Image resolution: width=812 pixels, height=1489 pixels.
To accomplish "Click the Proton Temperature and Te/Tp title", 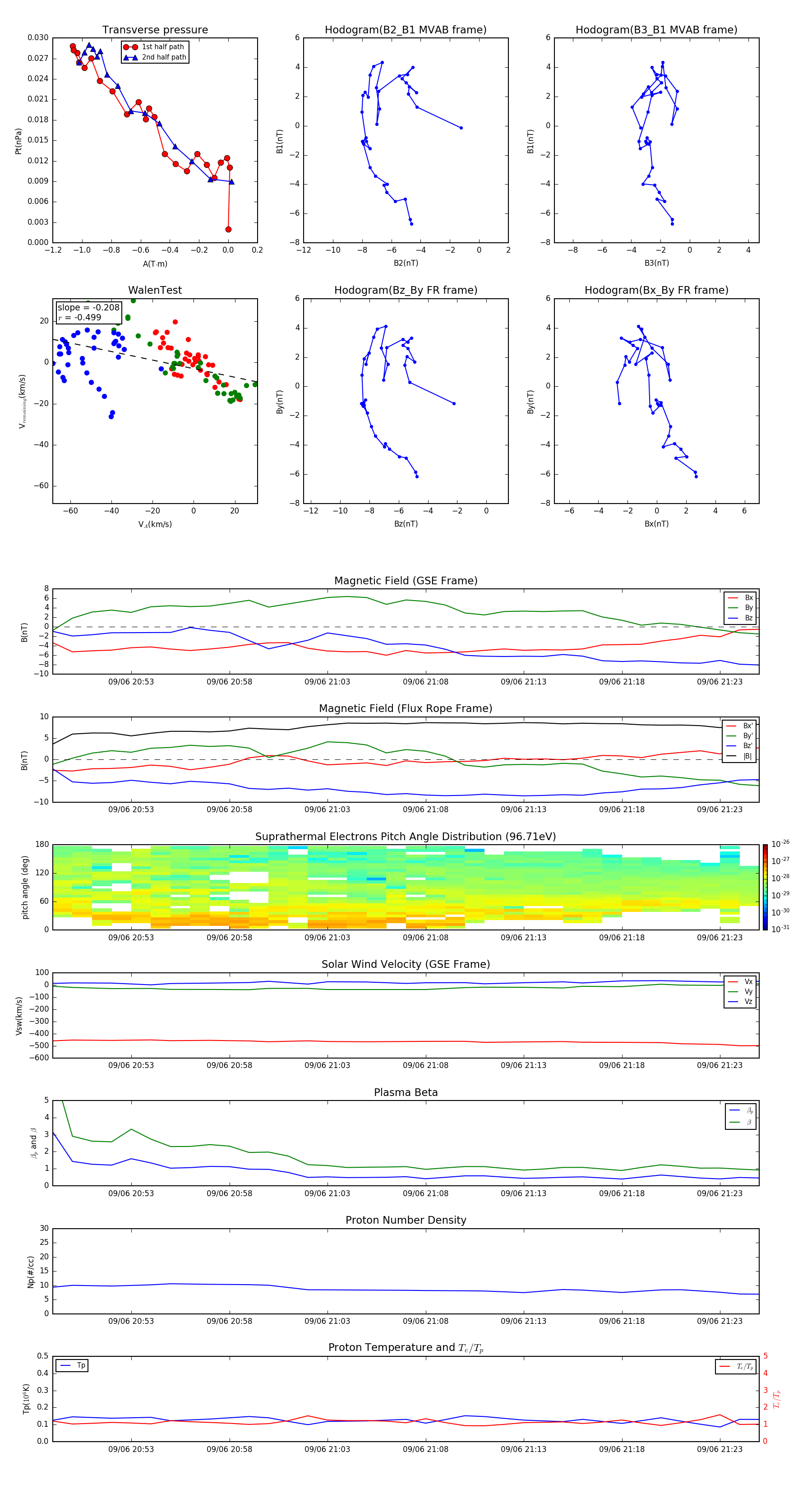I will (406, 1348).
